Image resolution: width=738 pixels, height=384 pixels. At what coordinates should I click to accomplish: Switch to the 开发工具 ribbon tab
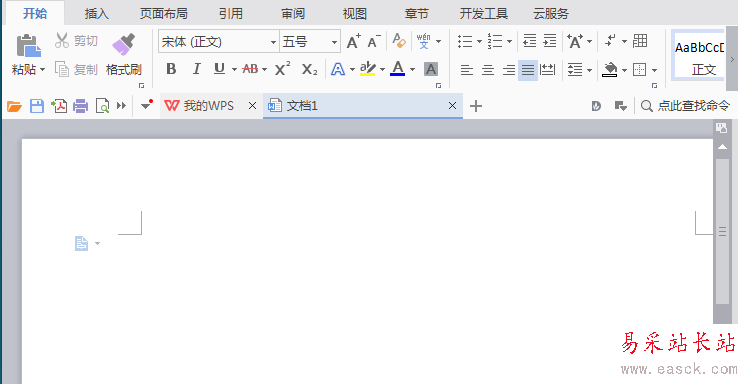[484, 14]
